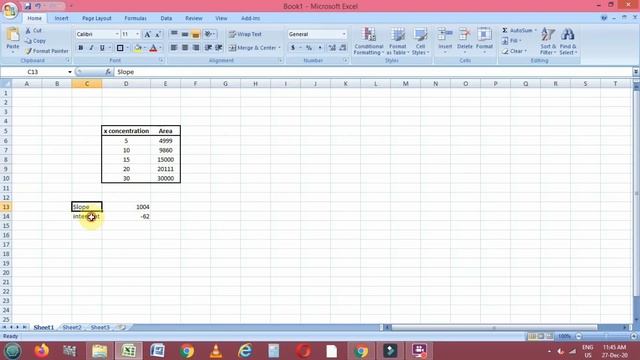Toggle Align Text Right
This screenshot has height=360, width=640.
tap(196, 48)
